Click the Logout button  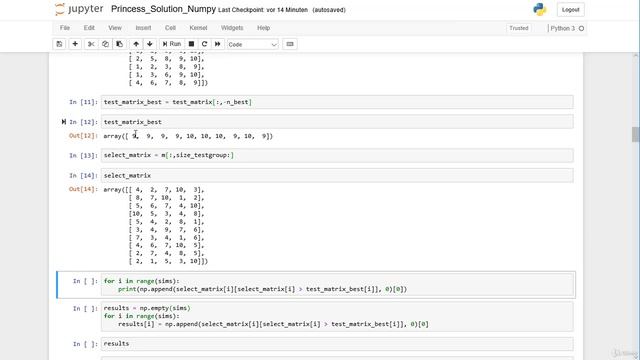(x=570, y=10)
